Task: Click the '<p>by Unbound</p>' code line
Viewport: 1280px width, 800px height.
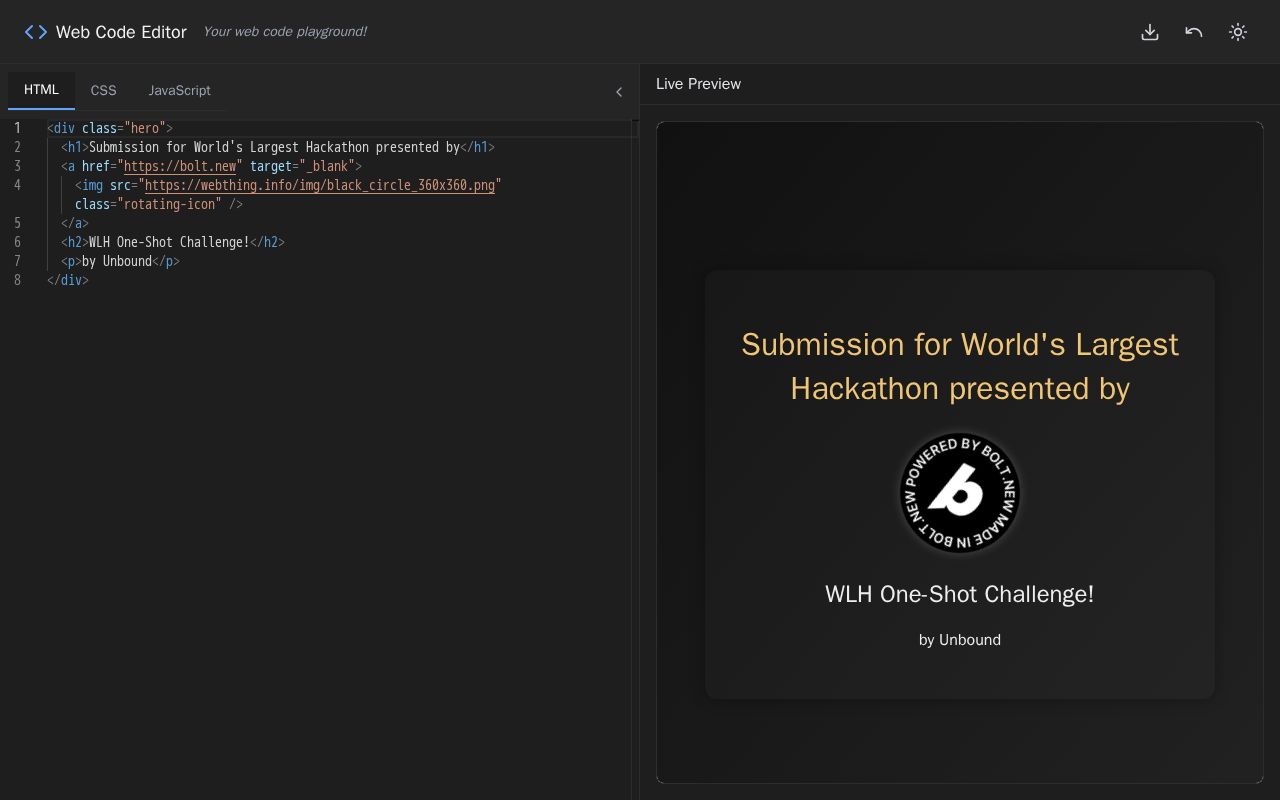Action: pos(120,261)
